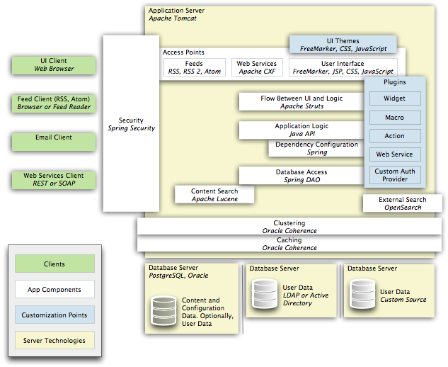
Task: Select Flow Between UI and Logic box
Action: point(301,102)
